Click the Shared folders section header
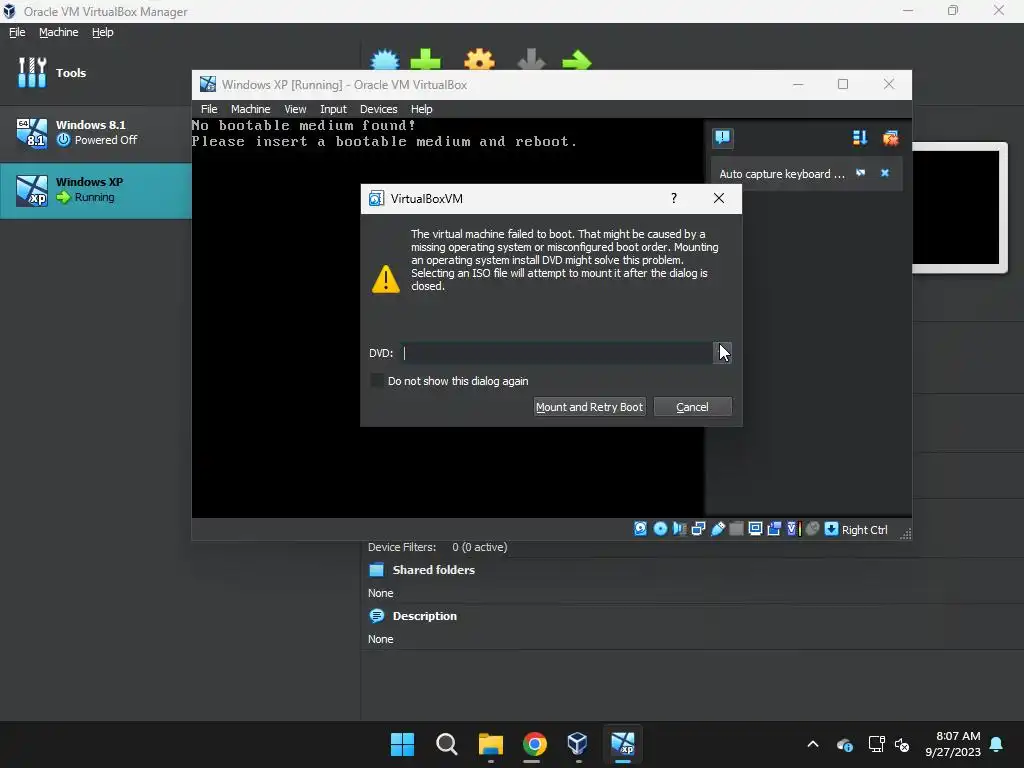Image resolution: width=1024 pixels, height=768 pixels. pos(433,569)
